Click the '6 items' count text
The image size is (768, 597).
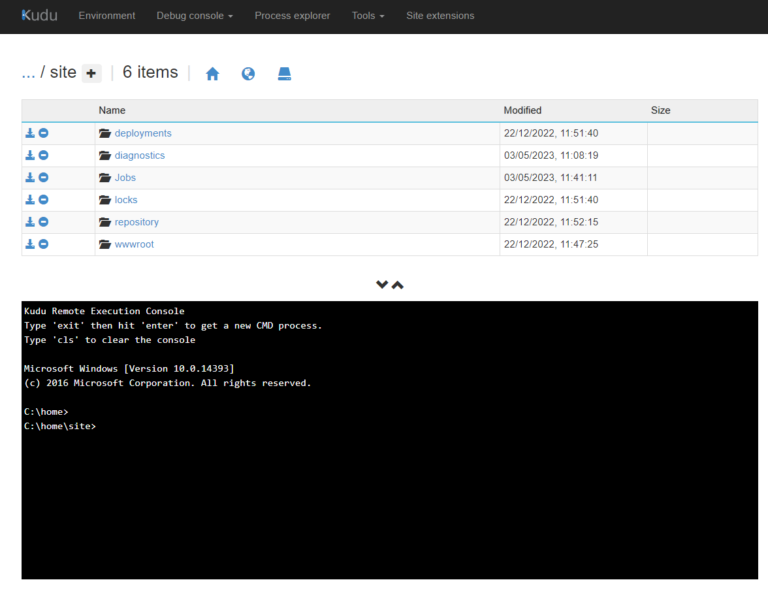click(x=150, y=72)
